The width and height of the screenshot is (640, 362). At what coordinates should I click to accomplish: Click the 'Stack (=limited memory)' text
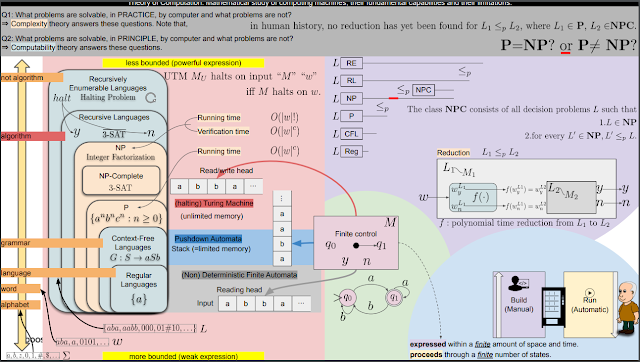point(211,249)
